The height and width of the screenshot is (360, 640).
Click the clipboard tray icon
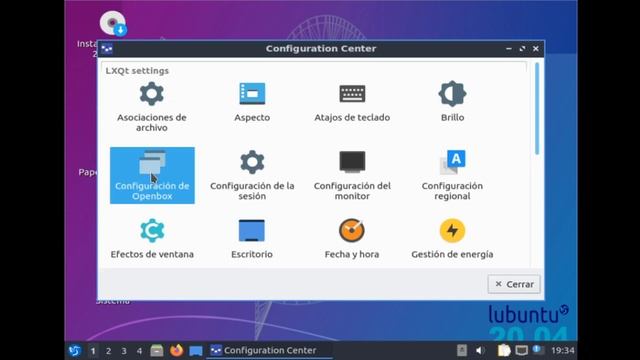(x=504, y=350)
